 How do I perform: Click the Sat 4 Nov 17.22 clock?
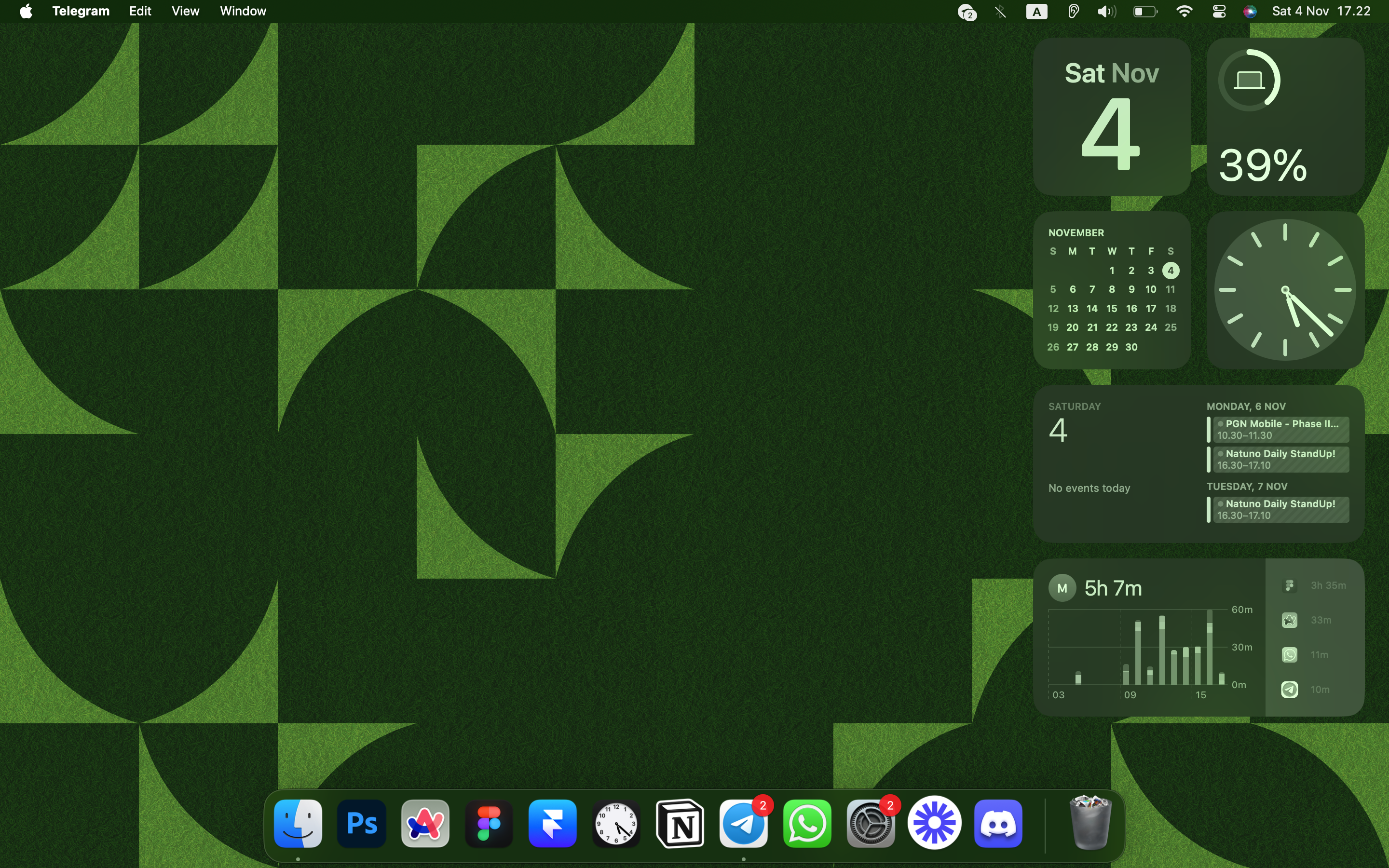[1321, 11]
